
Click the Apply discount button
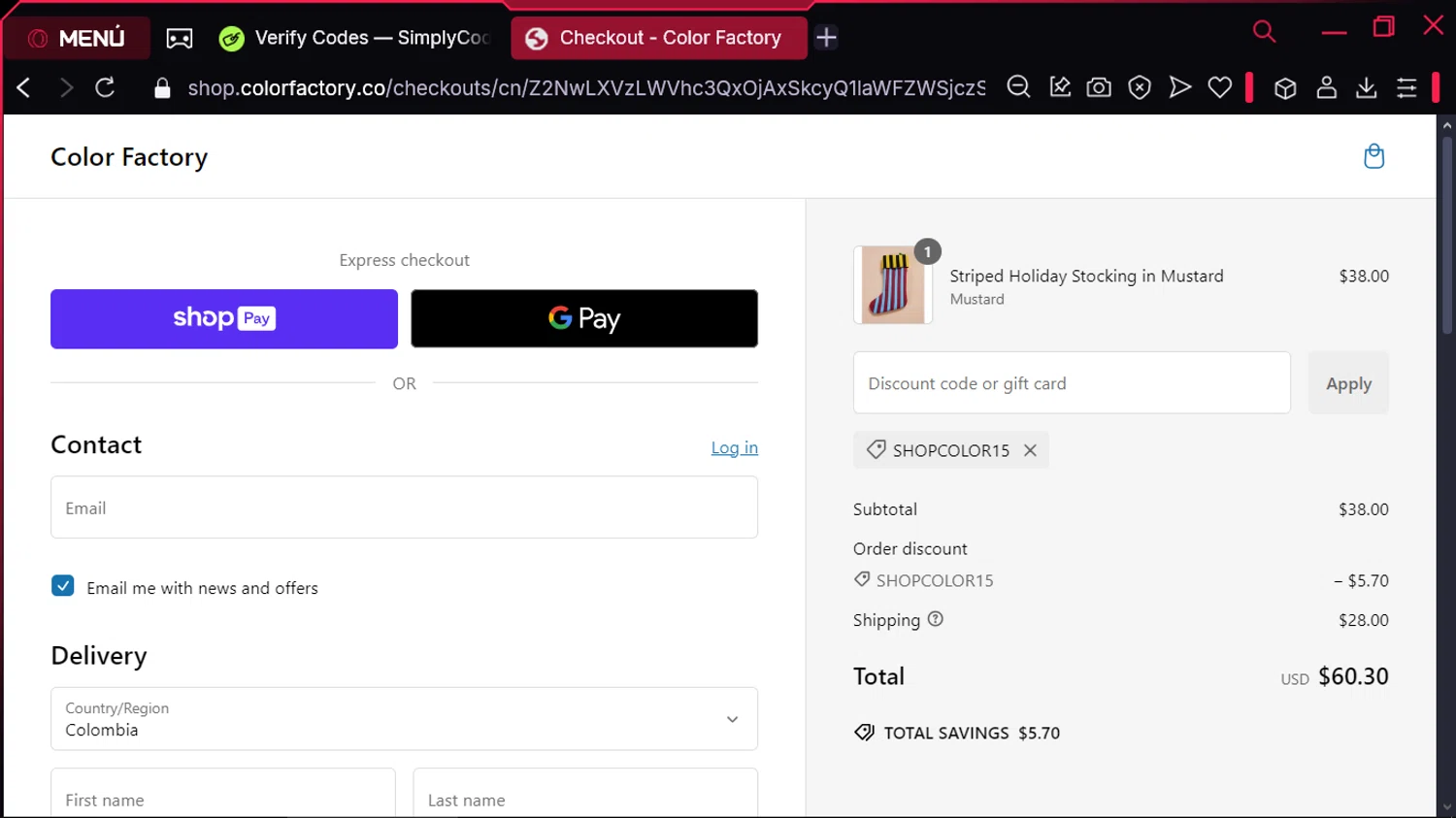point(1348,383)
